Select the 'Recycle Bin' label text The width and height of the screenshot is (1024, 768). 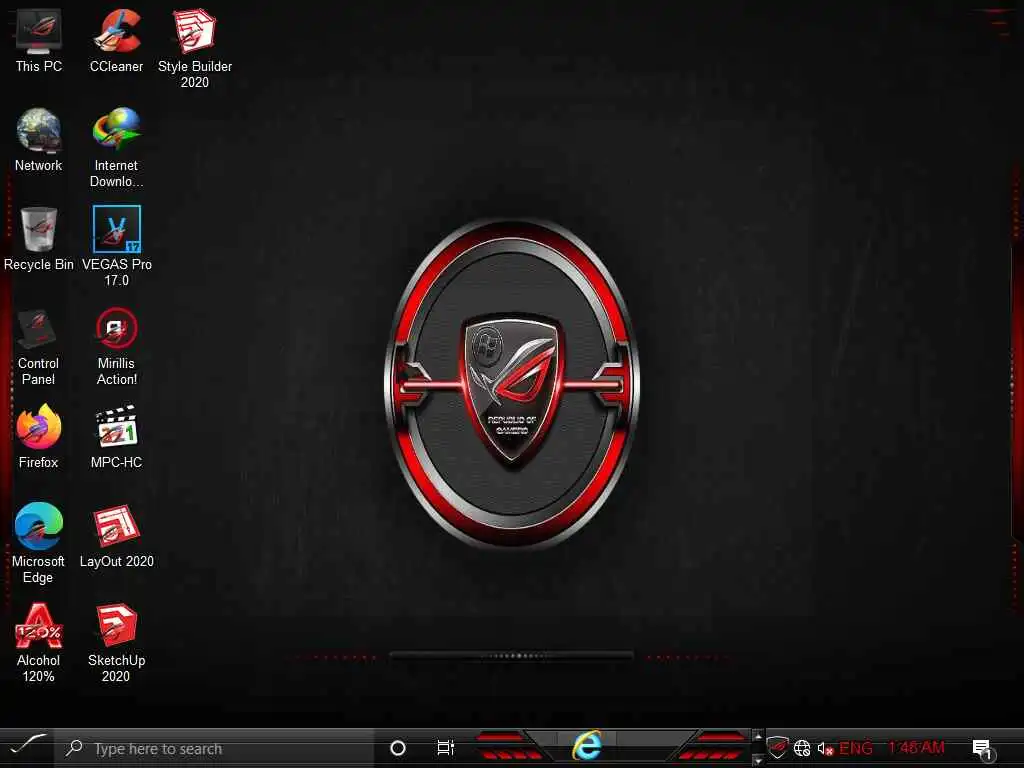click(39, 264)
